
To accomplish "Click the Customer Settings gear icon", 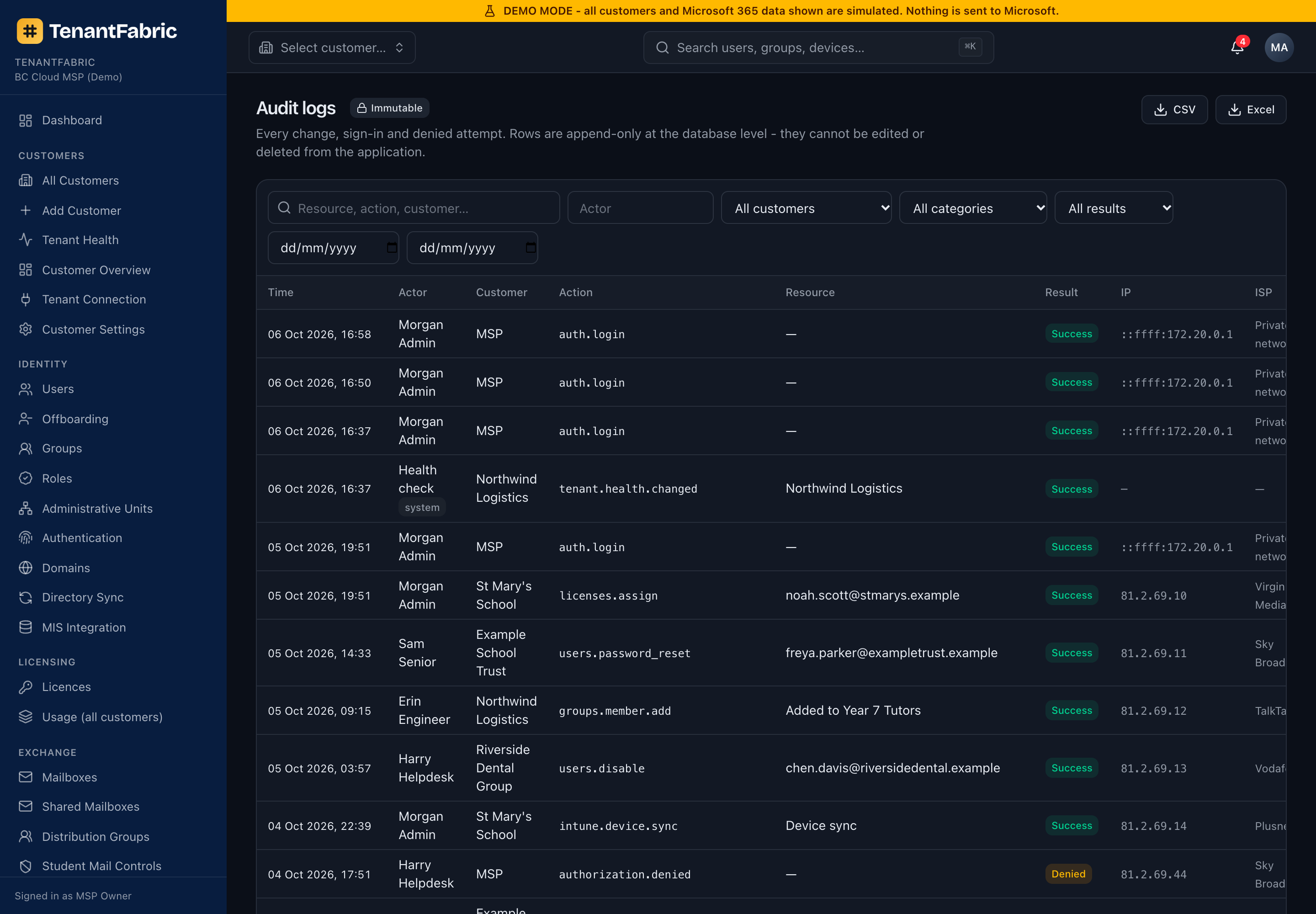I will click(25, 329).
